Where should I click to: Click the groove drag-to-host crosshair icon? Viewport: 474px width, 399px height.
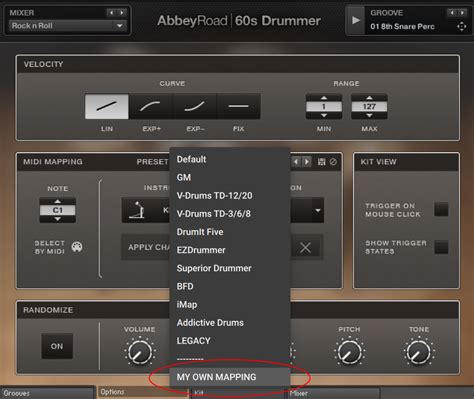461,26
